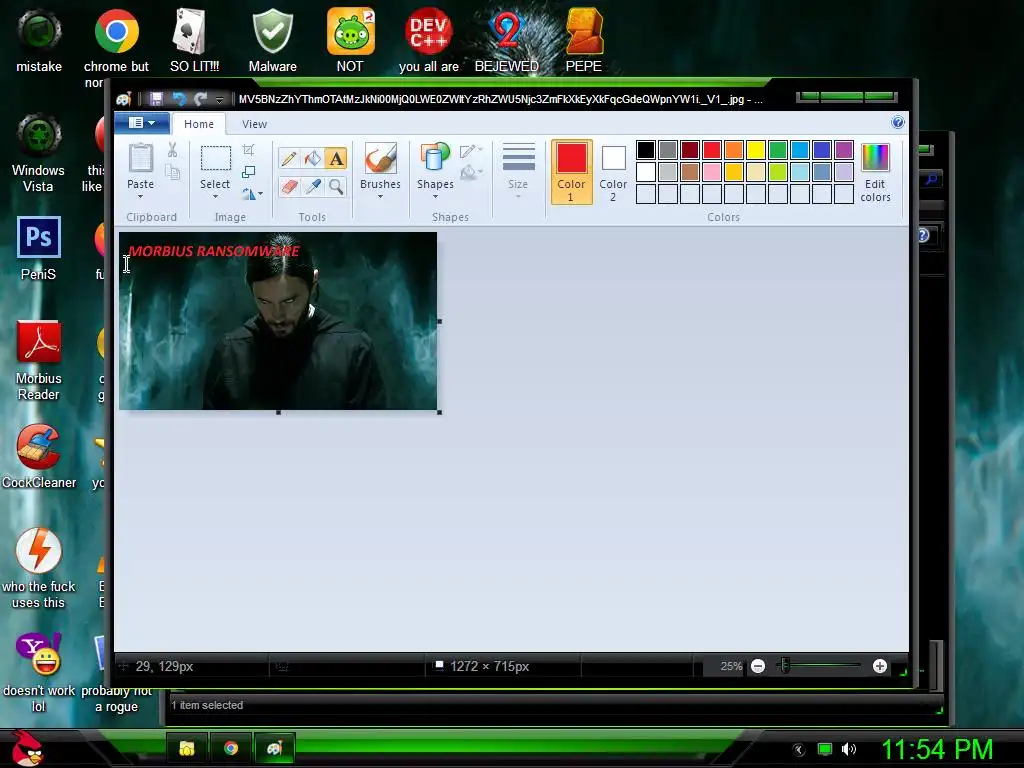This screenshot has height=768, width=1024.
Task: Expand the Shapes dropdown arrow
Action: pyautogui.click(x=435, y=197)
